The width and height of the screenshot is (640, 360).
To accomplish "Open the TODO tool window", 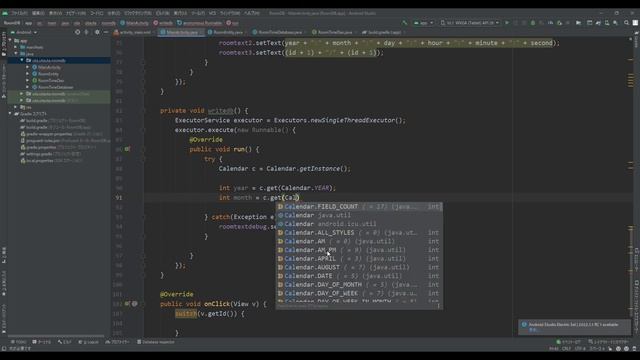I will coord(18,342).
